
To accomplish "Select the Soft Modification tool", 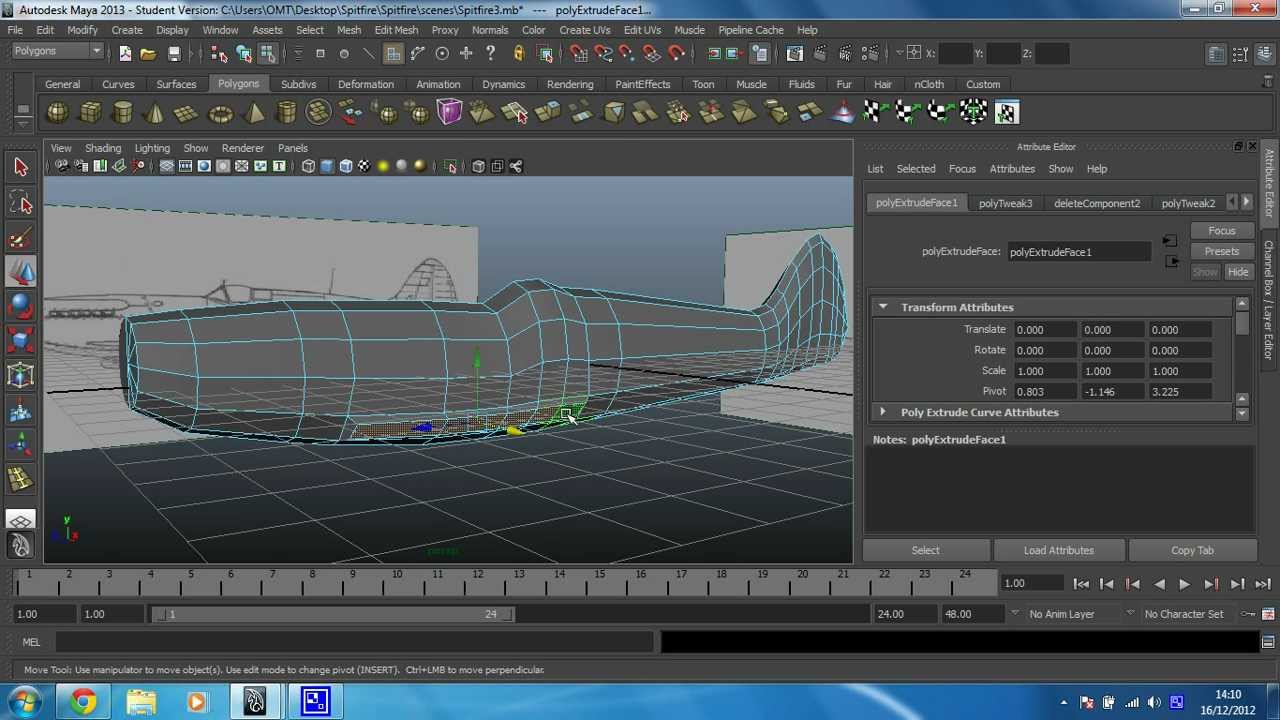I will (x=21, y=411).
